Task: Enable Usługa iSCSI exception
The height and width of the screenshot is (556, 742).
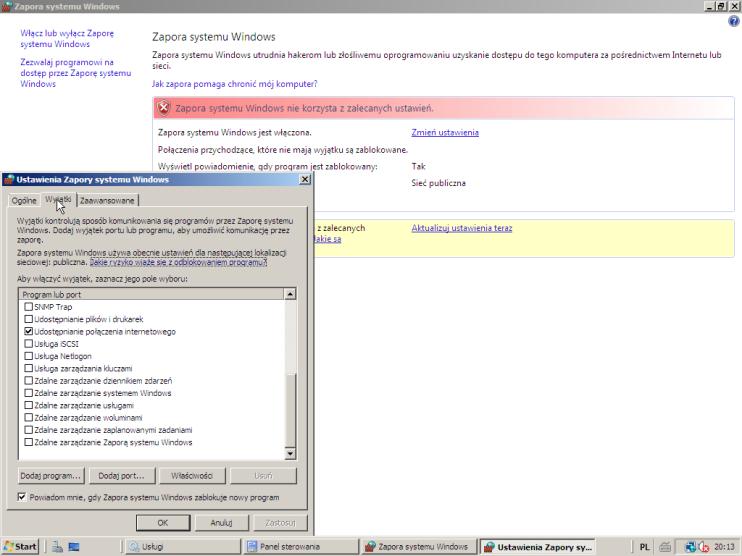Action: tap(28, 344)
